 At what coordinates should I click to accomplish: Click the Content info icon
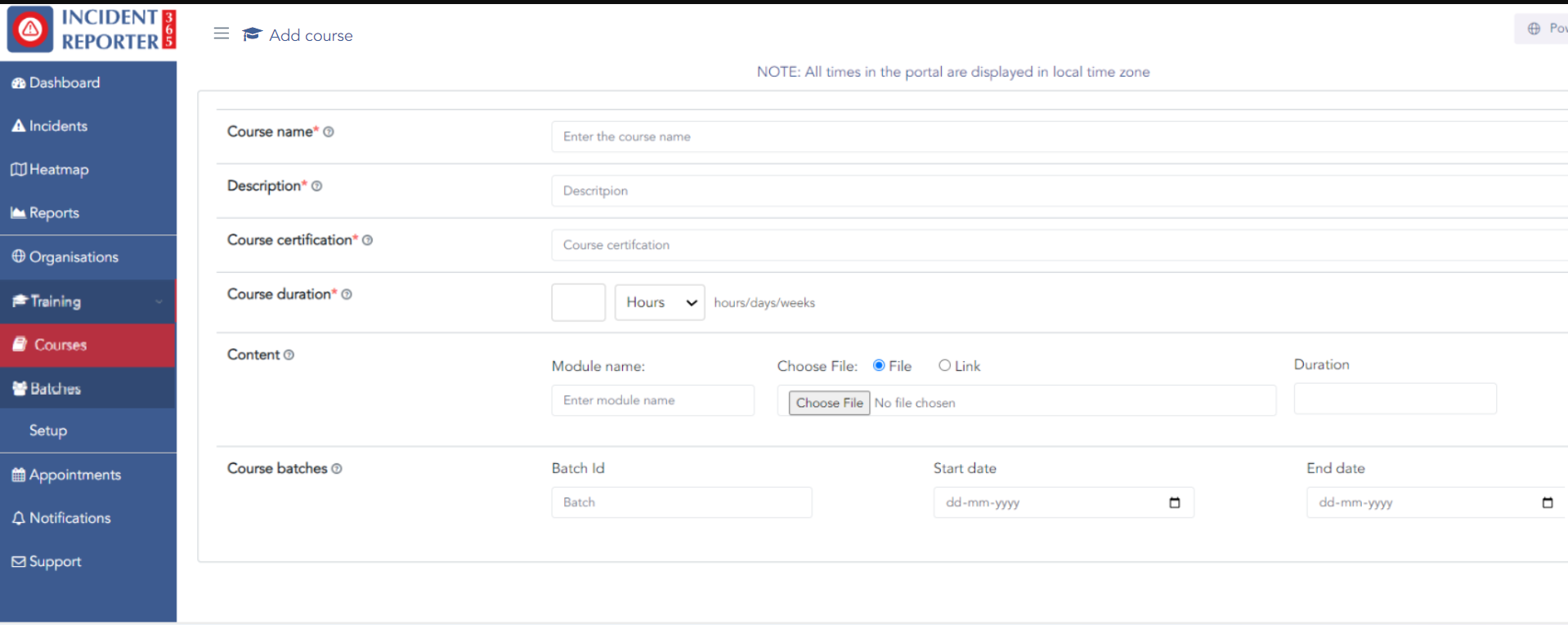(289, 355)
